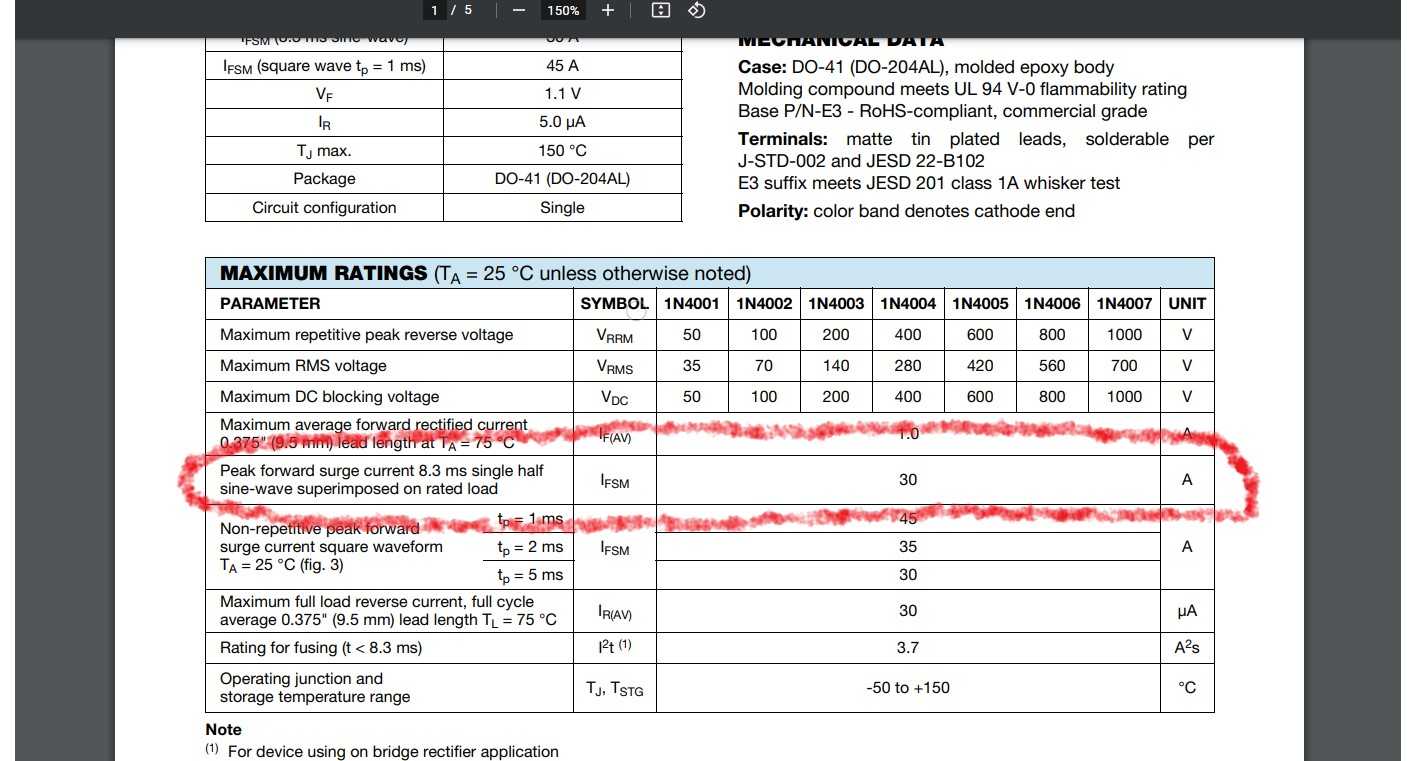
Task: Click the SYMBOL column header
Action: (x=615, y=303)
